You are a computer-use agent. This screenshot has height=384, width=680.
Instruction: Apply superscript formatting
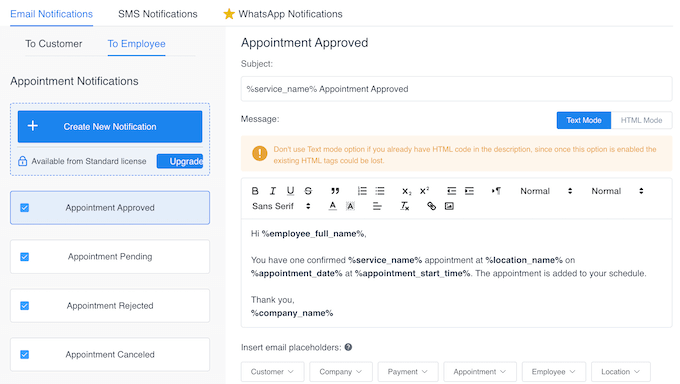point(424,191)
